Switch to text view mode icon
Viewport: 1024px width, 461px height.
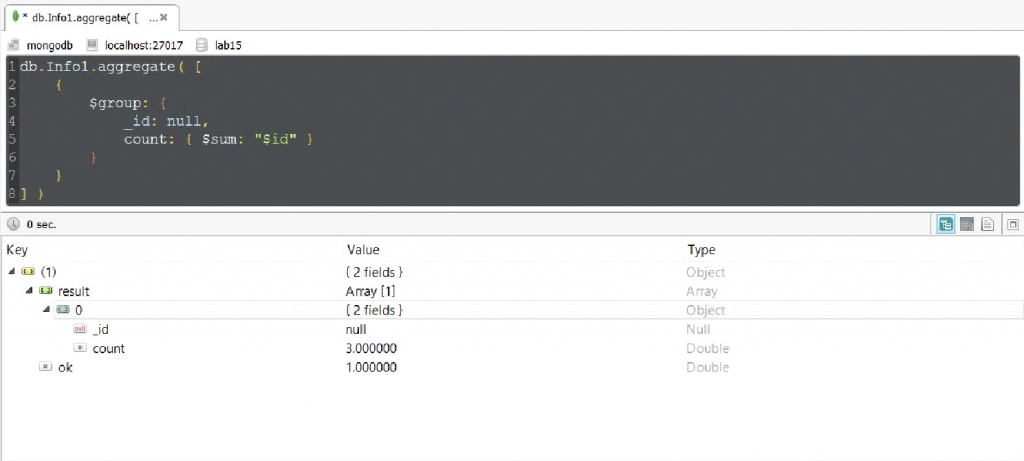987,225
